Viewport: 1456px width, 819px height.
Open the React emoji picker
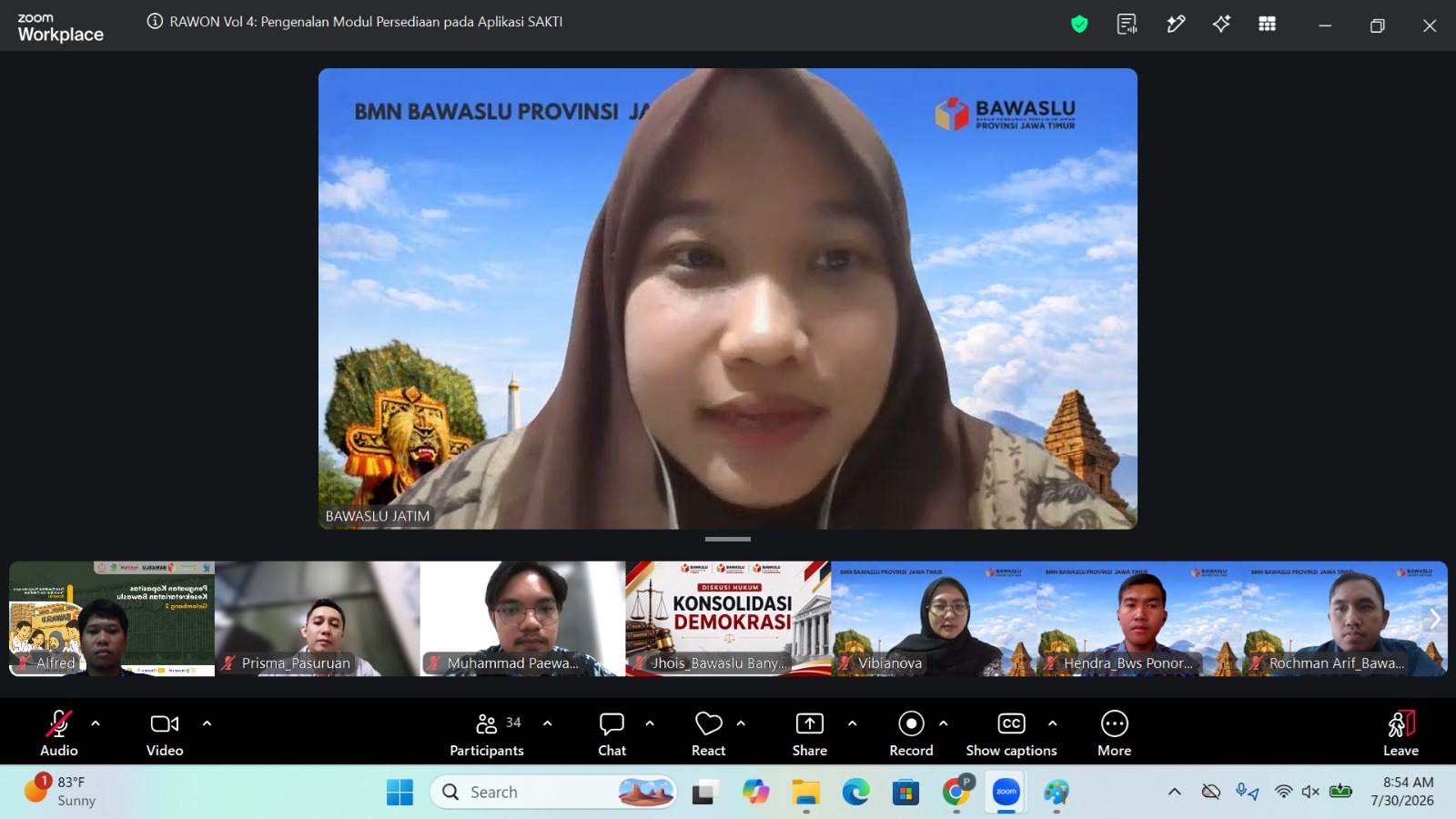pyautogui.click(x=708, y=733)
